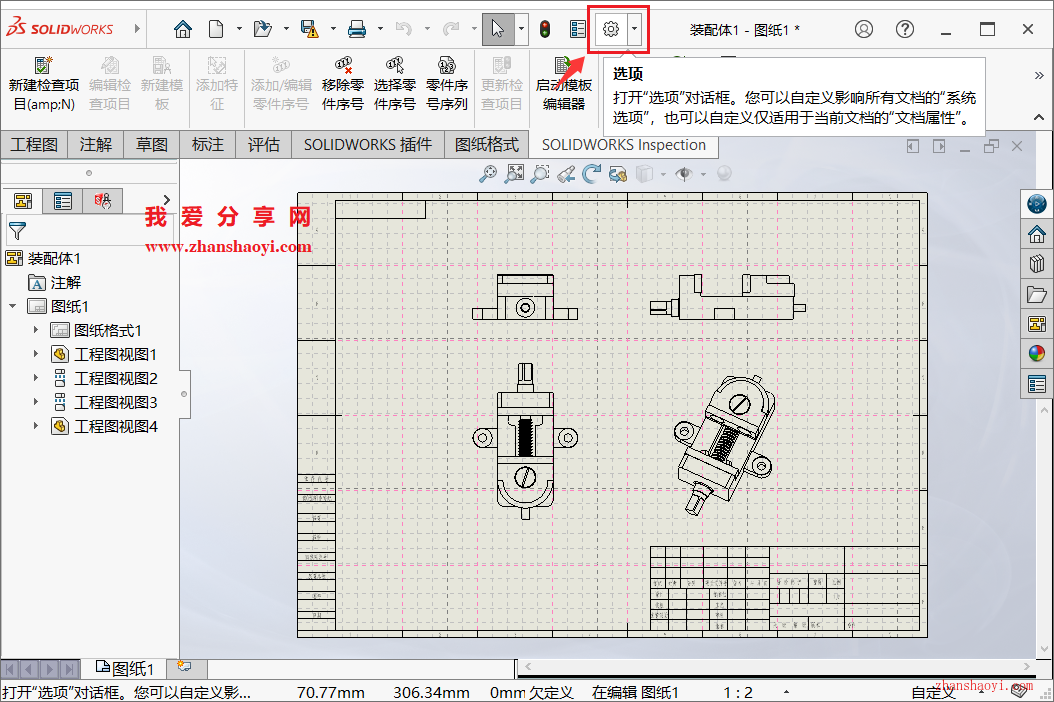
Task: Click sheet scale 1 : 2 in status bar
Action: [x=737, y=693]
